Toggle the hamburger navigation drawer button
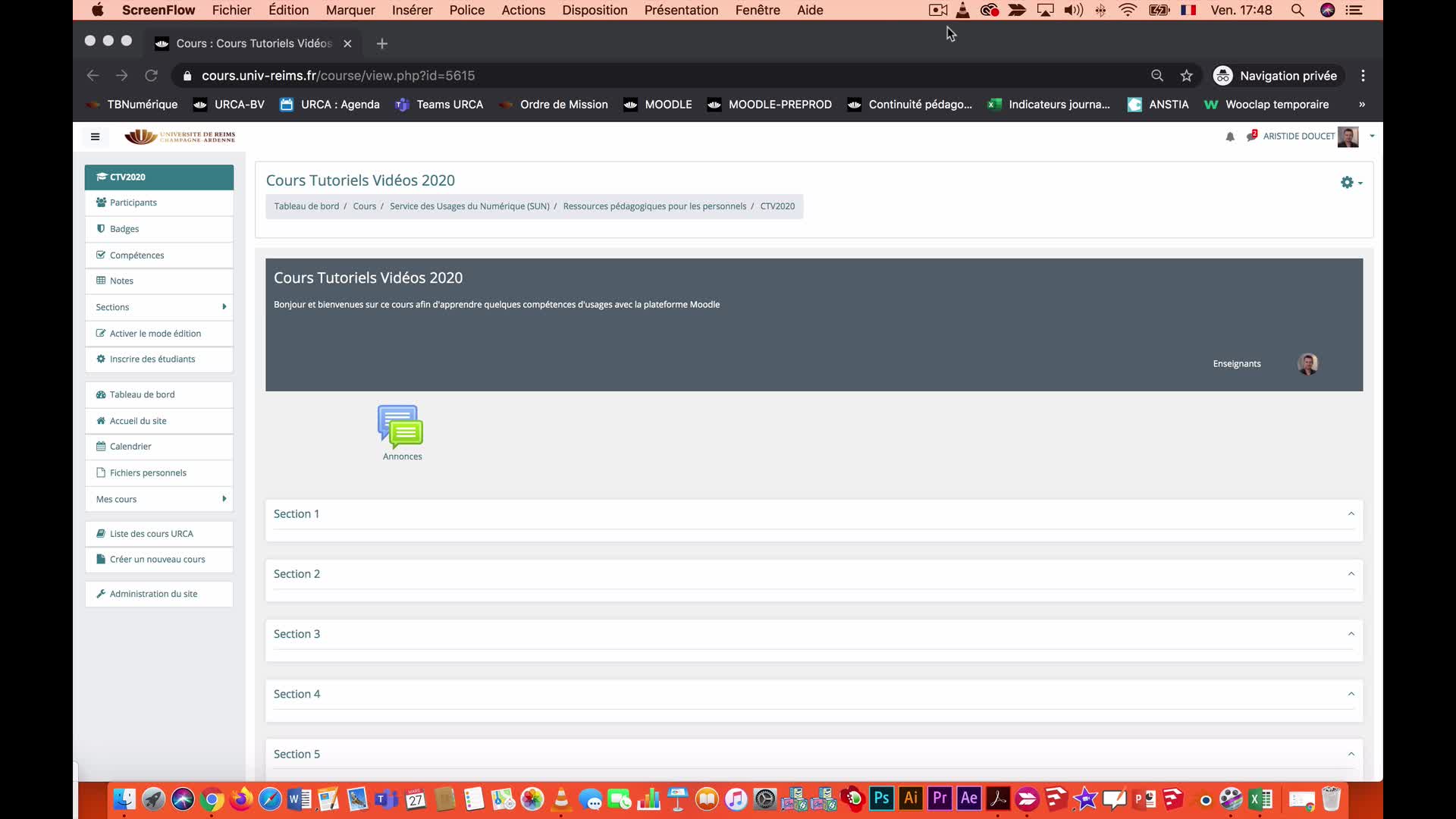Screen dimensions: 1456x819 pyautogui.click(x=95, y=136)
